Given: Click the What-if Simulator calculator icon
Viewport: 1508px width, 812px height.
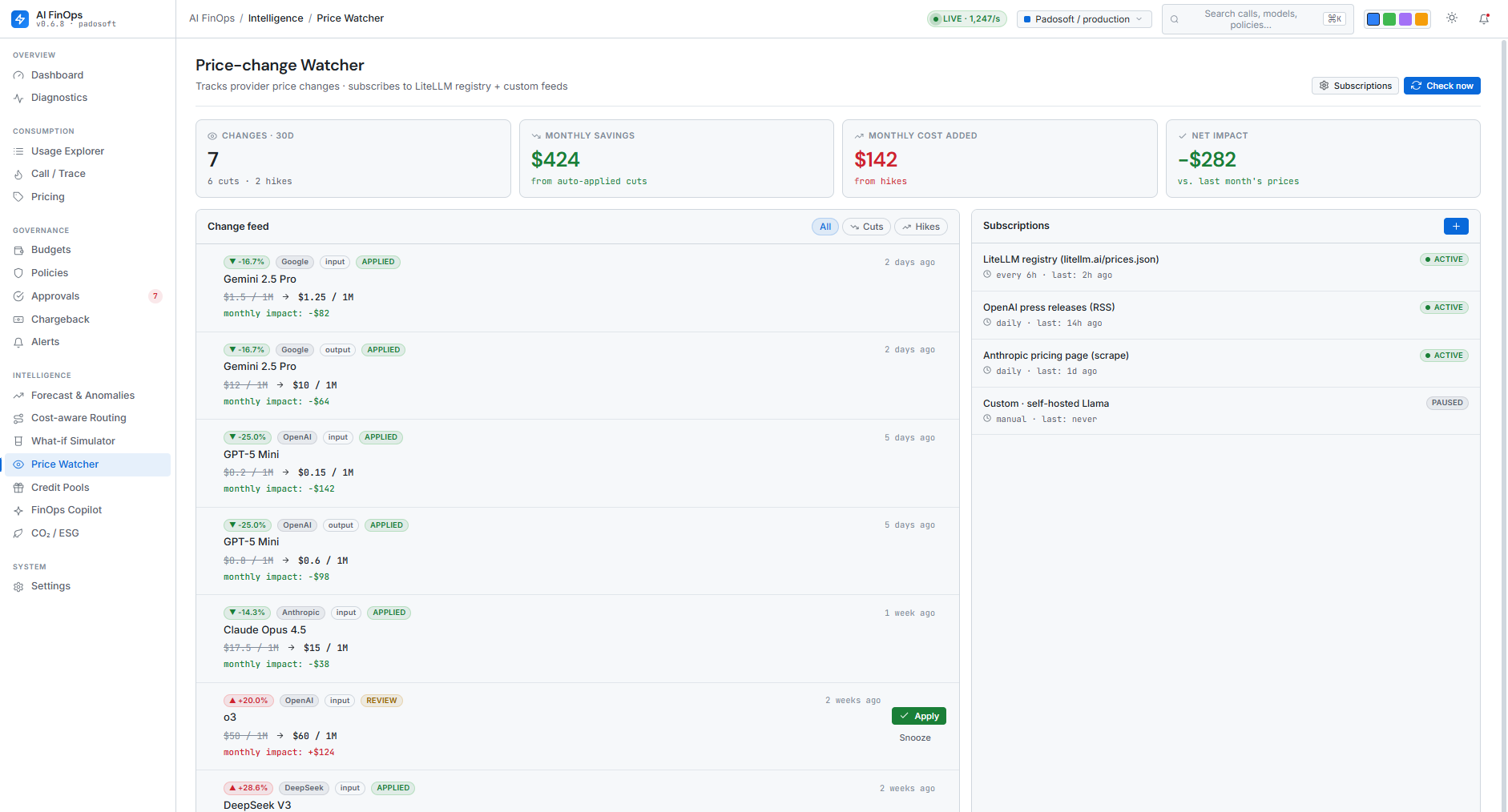Looking at the screenshot, I should pyautogui.click(x=18, y=441).
